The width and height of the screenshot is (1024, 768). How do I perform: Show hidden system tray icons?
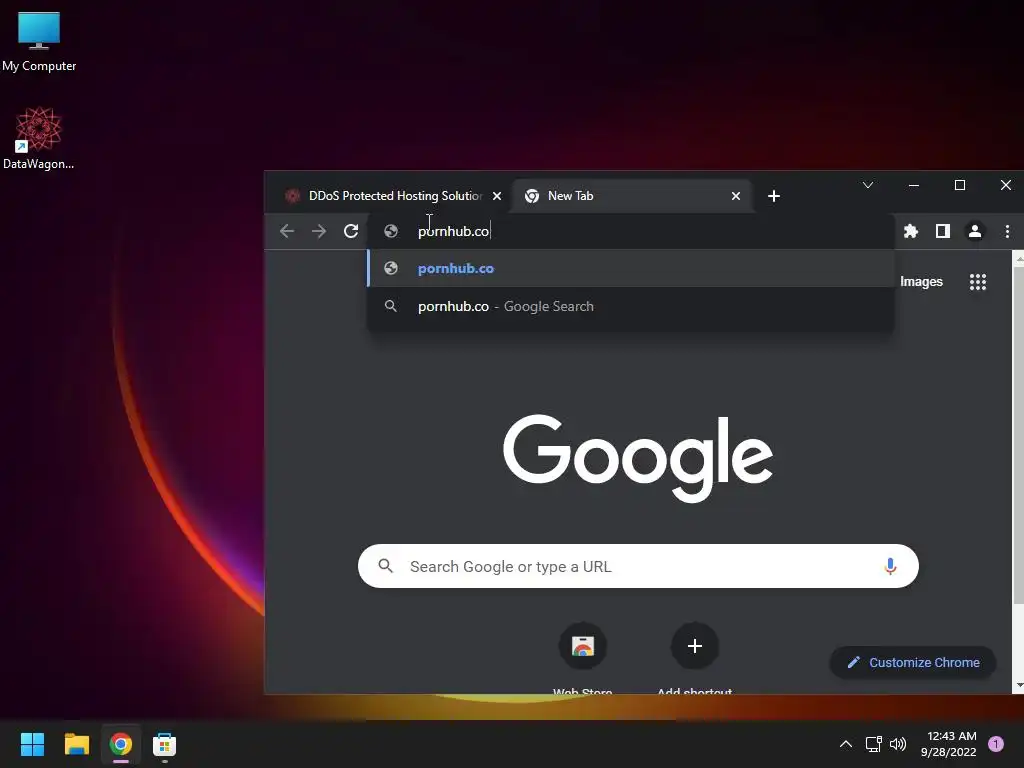(846, 744)
